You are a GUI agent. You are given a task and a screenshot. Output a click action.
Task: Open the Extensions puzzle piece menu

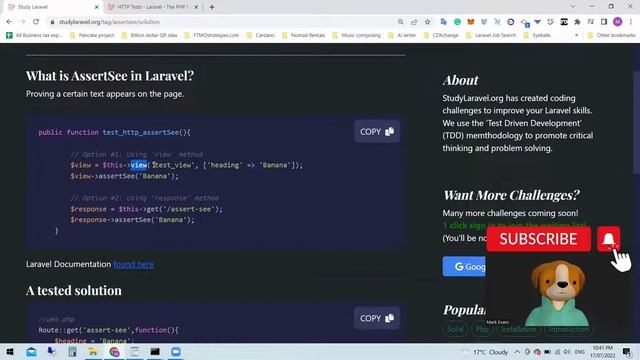pos(577,22)
